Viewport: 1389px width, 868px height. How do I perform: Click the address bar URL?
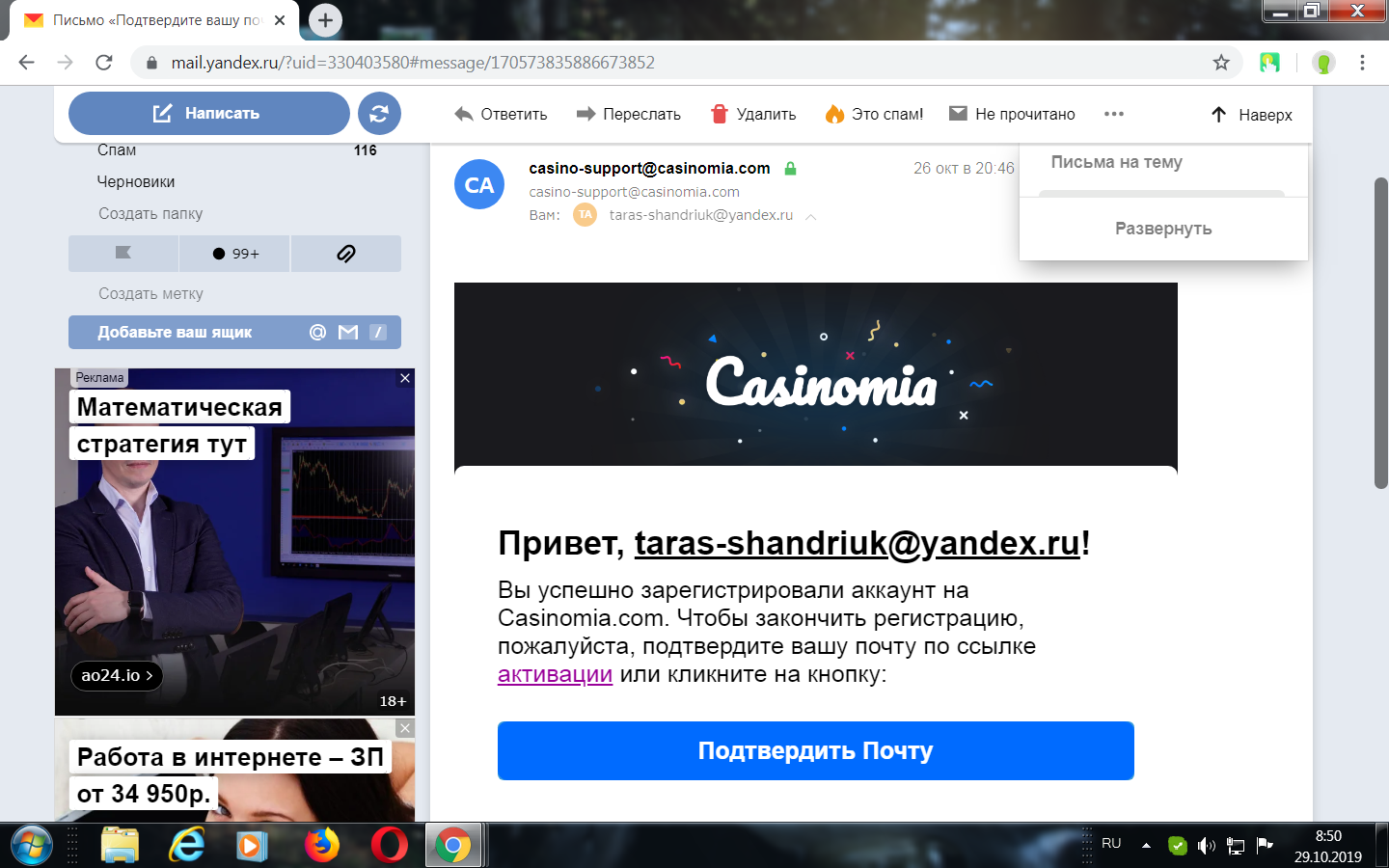tap(413, 63)
